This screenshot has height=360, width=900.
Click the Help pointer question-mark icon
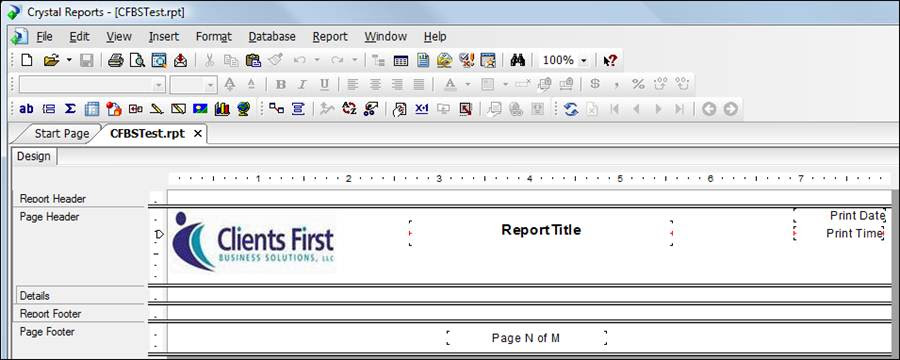point(610,60)
